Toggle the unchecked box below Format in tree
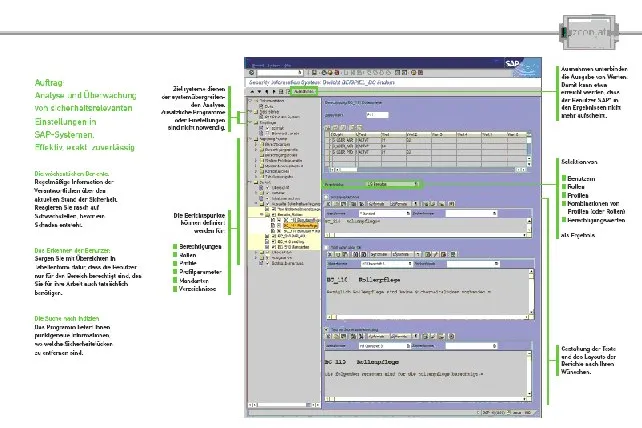The height and width of the screenshot is (428, 642). (268, 134)
